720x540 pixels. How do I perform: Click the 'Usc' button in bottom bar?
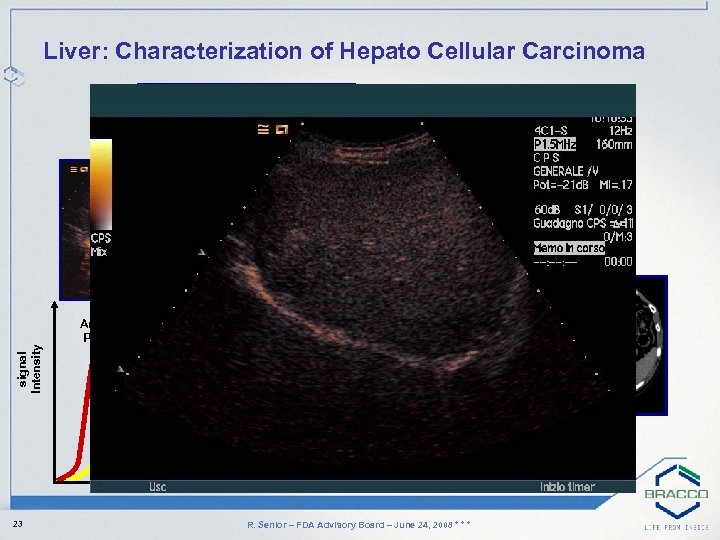pyautogui.click(x=158, y=486)
